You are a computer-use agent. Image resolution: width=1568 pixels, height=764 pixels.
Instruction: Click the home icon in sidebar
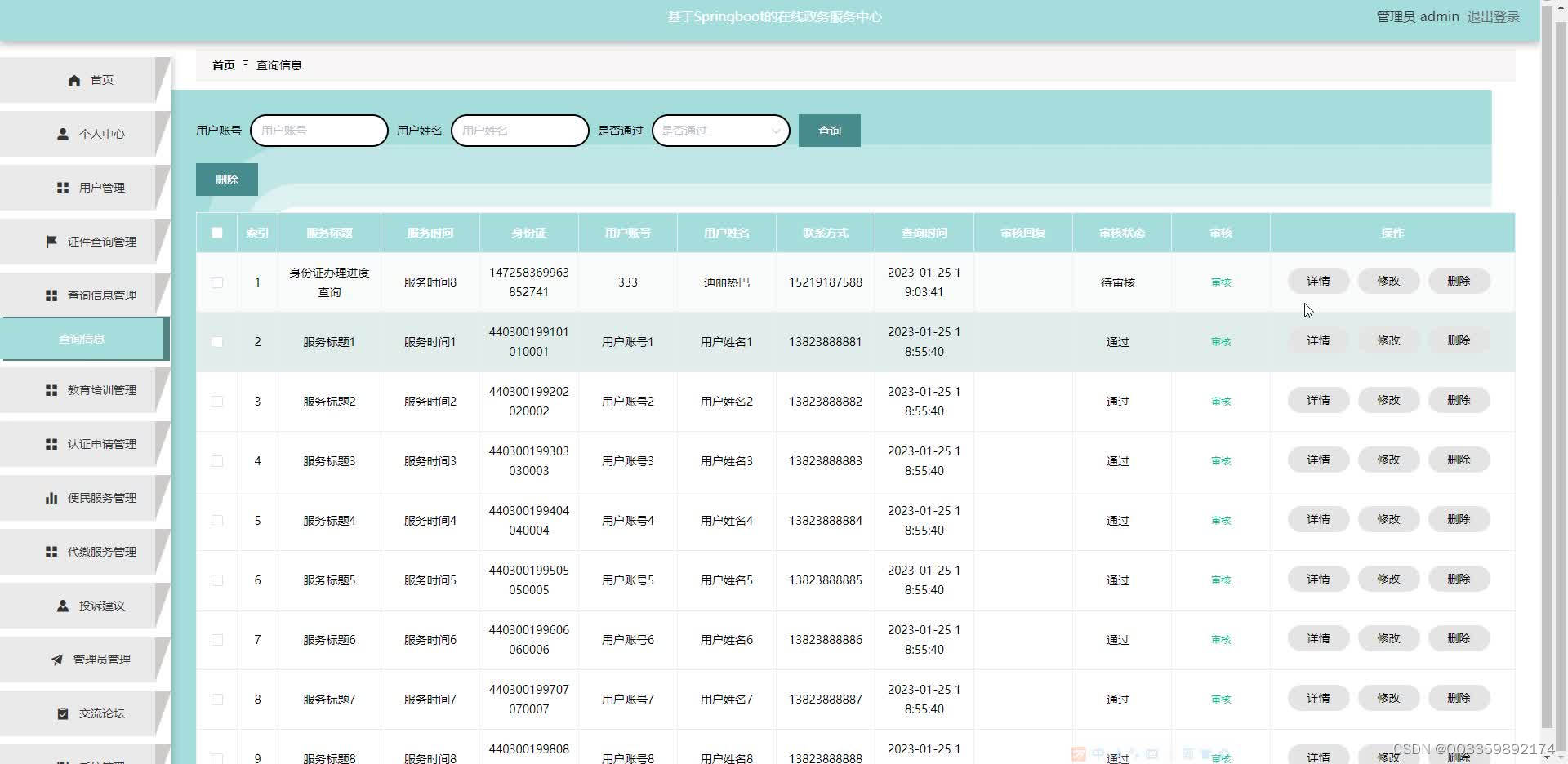point(74,80)
